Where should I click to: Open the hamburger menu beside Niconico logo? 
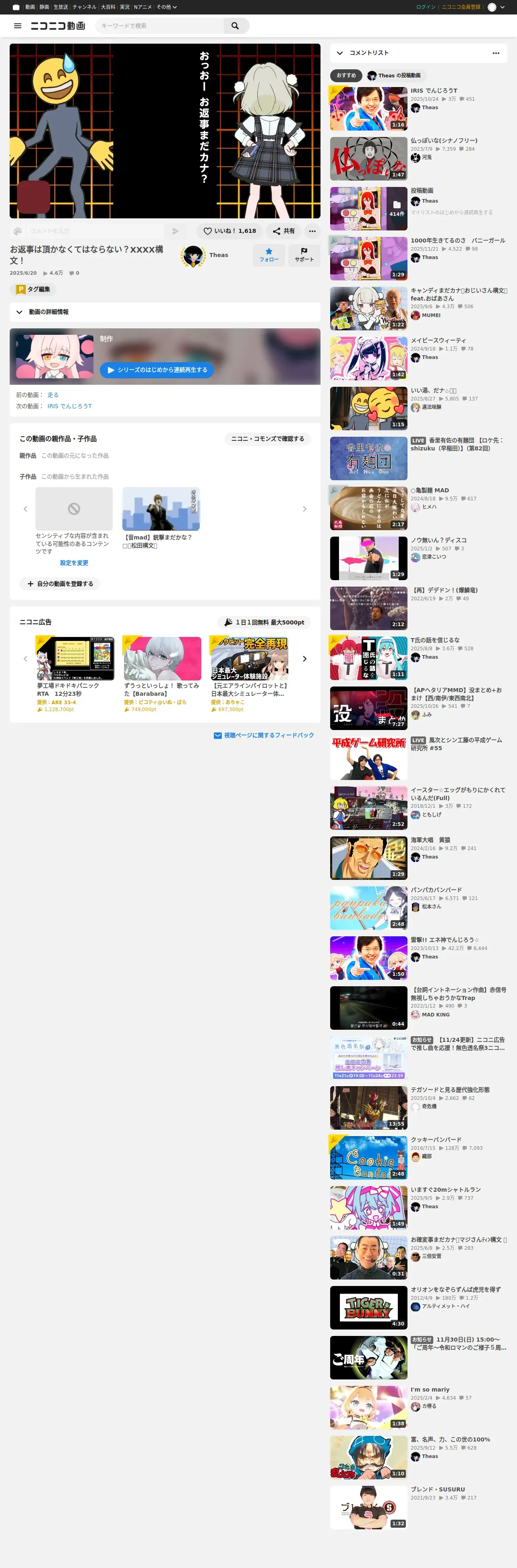[x=18, y=25]
